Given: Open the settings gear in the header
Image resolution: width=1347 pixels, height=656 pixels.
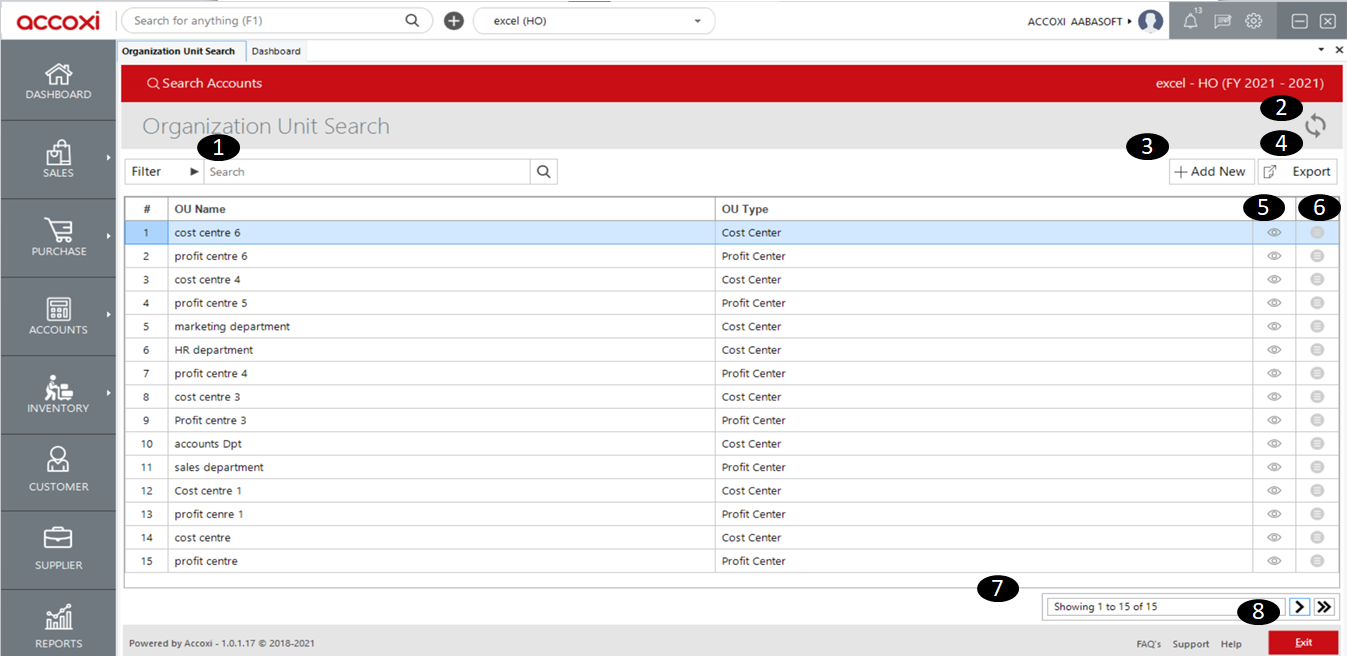Looking at the screenshot, I should point(1253,20).
